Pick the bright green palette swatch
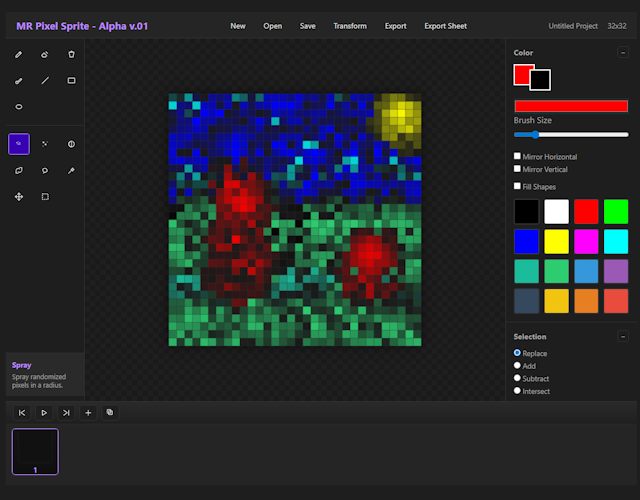This screenshot has width=640, height=500. (x=616, y=211)
